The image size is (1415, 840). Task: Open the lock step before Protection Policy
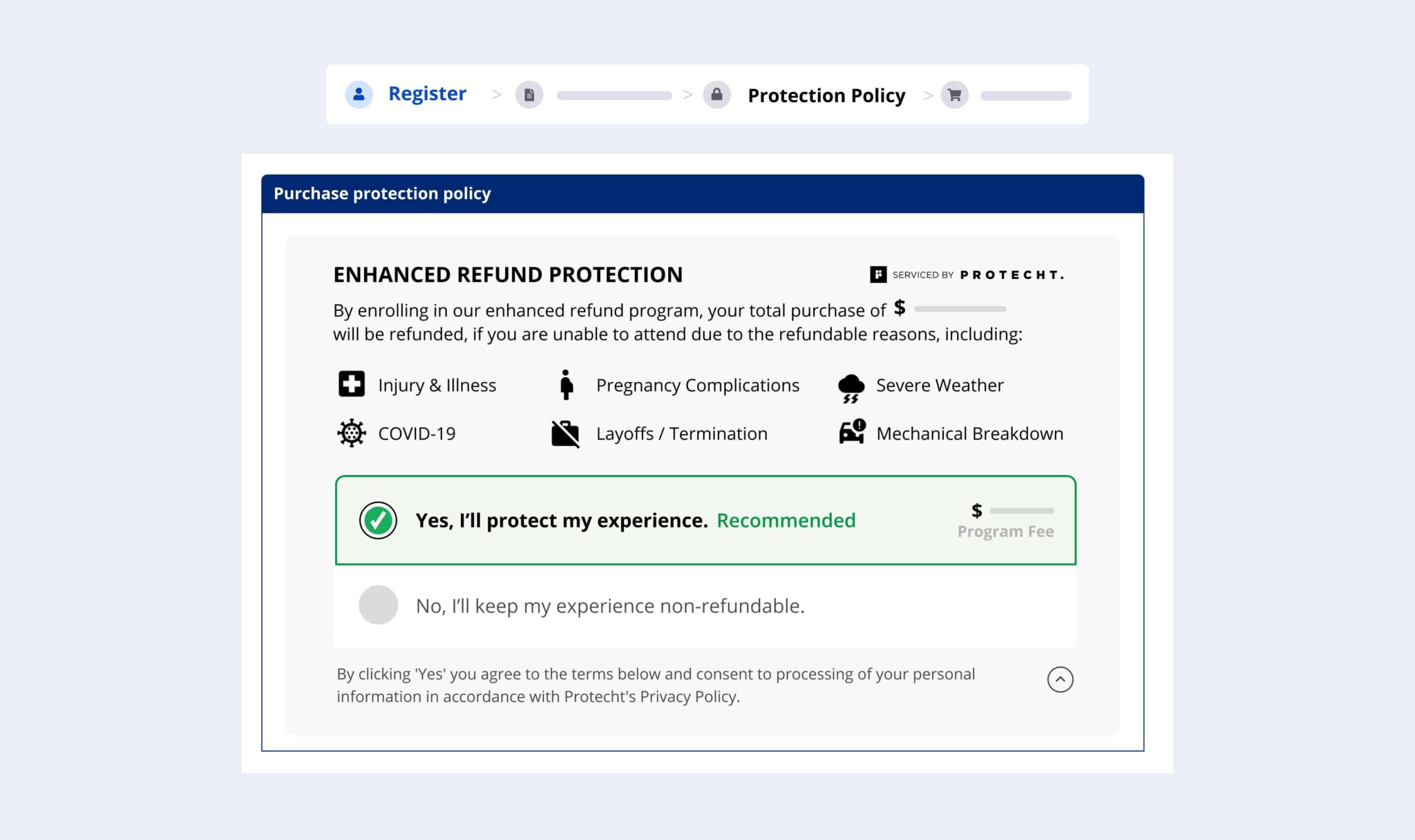point(717,95)
